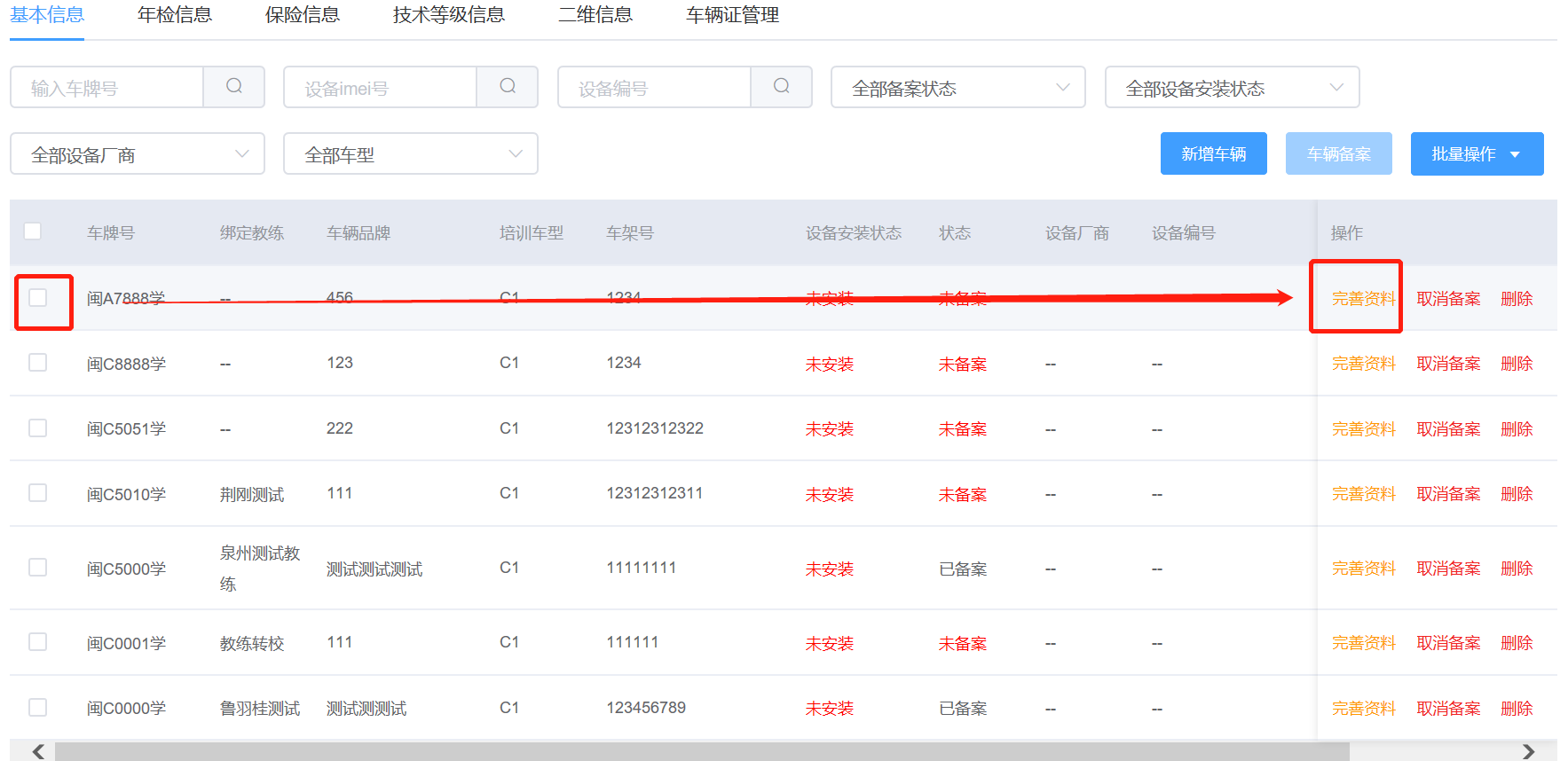Click the horizontal scrollbar track at the bottom

701,751
